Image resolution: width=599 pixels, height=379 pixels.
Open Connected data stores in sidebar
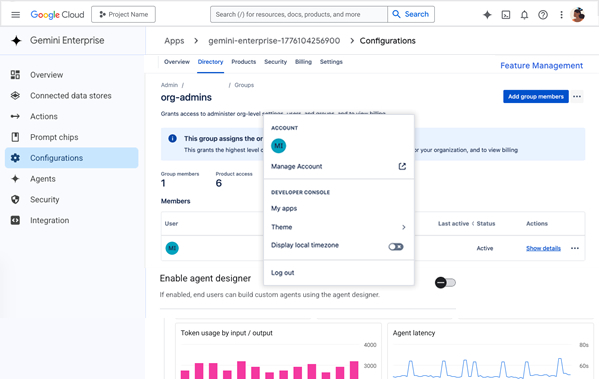(x=71, y=96)
